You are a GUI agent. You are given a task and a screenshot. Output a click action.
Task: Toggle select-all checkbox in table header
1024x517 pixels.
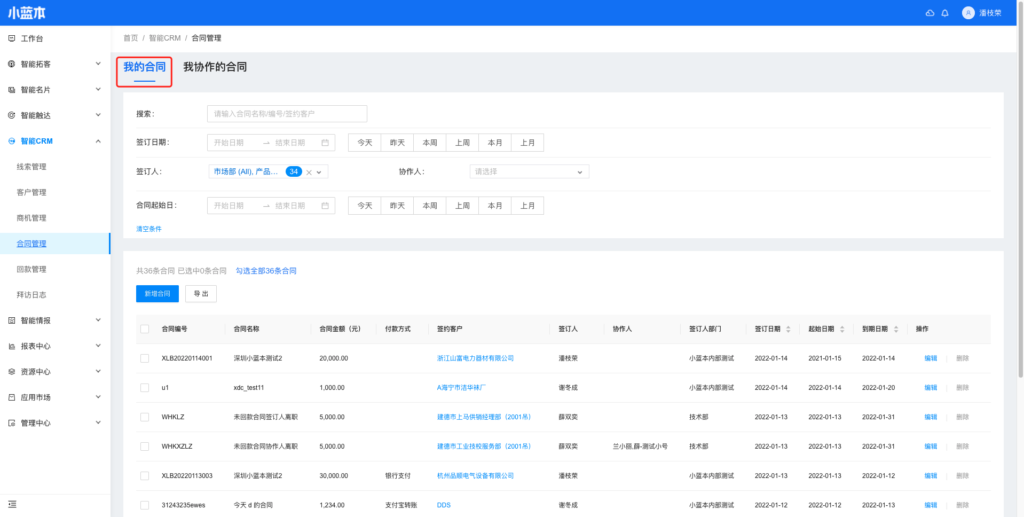[x=145, y=329]
